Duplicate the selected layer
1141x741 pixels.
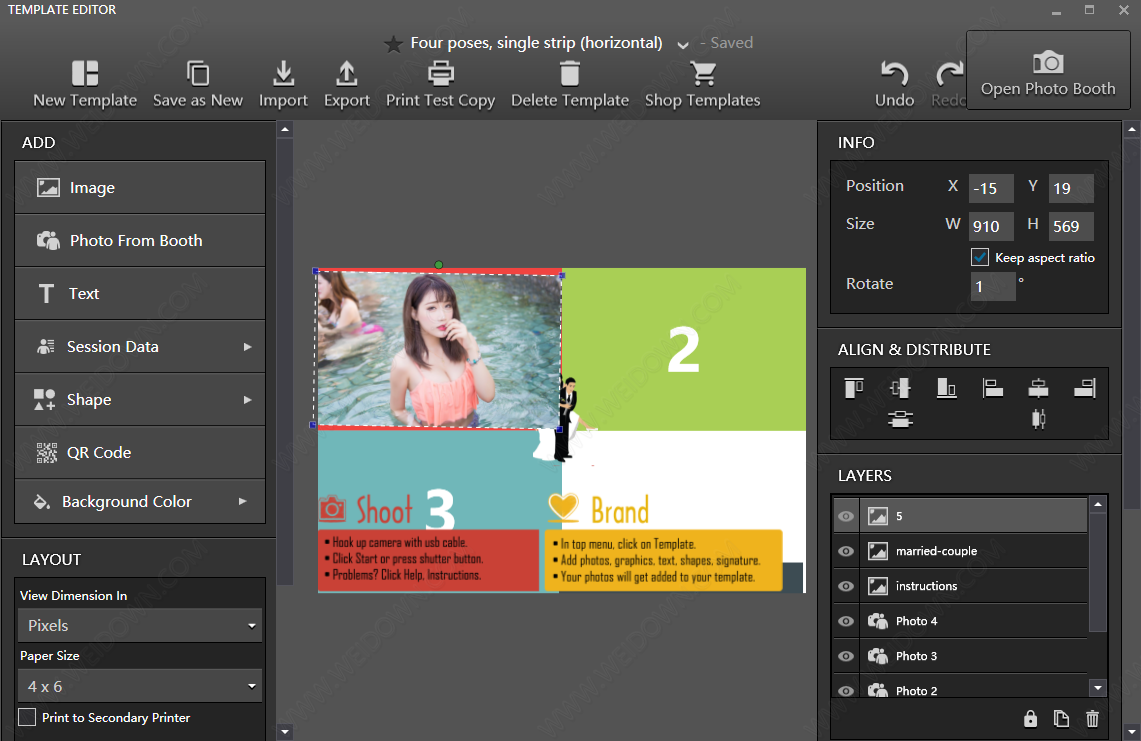tap(1061, 719)
